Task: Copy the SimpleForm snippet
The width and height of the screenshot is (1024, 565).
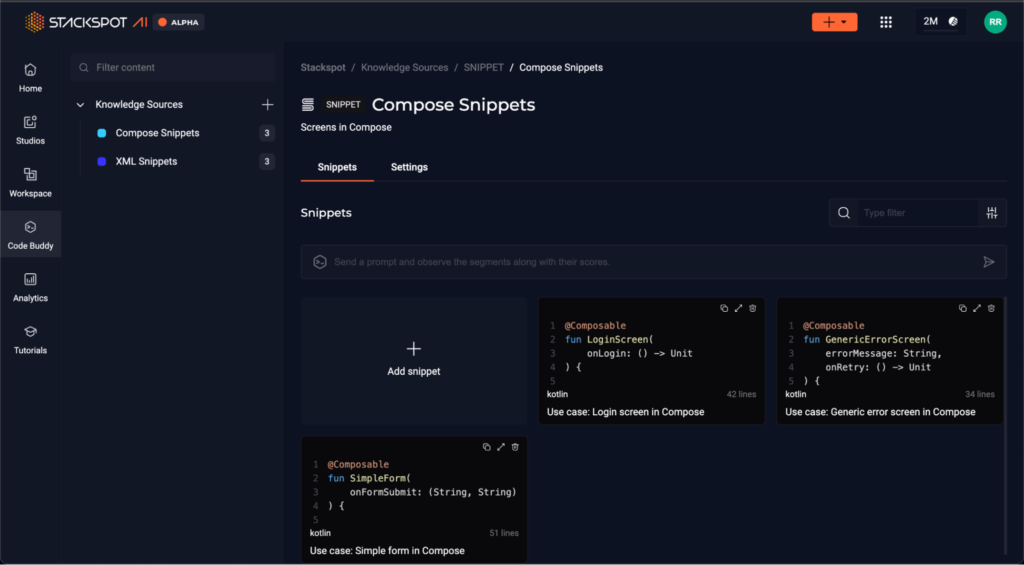Action: pyautogui.click(x=487, y=447)
